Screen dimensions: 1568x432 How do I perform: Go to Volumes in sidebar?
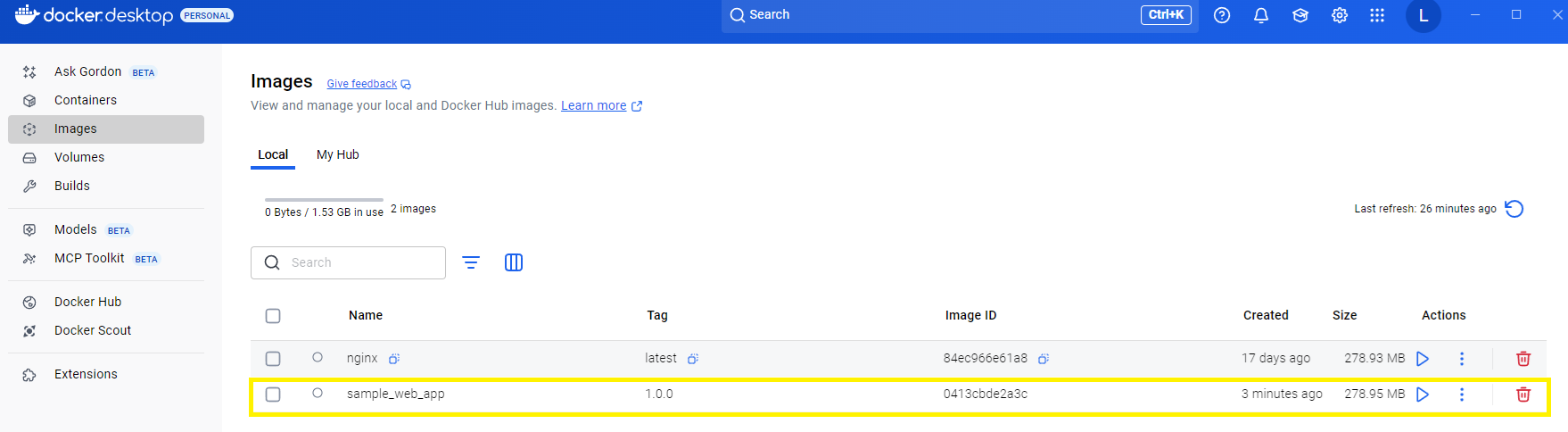pos(106,157)
